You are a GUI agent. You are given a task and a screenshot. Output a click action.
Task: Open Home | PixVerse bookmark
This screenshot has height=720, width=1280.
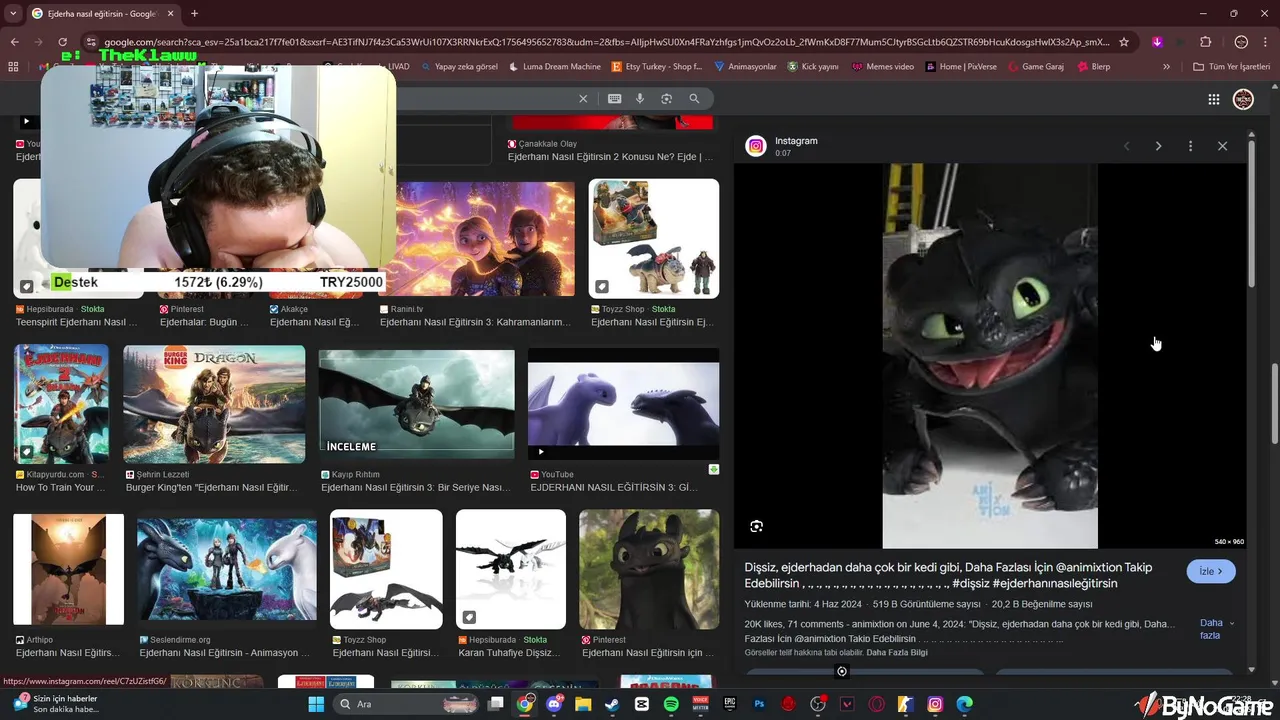[961, 67]
